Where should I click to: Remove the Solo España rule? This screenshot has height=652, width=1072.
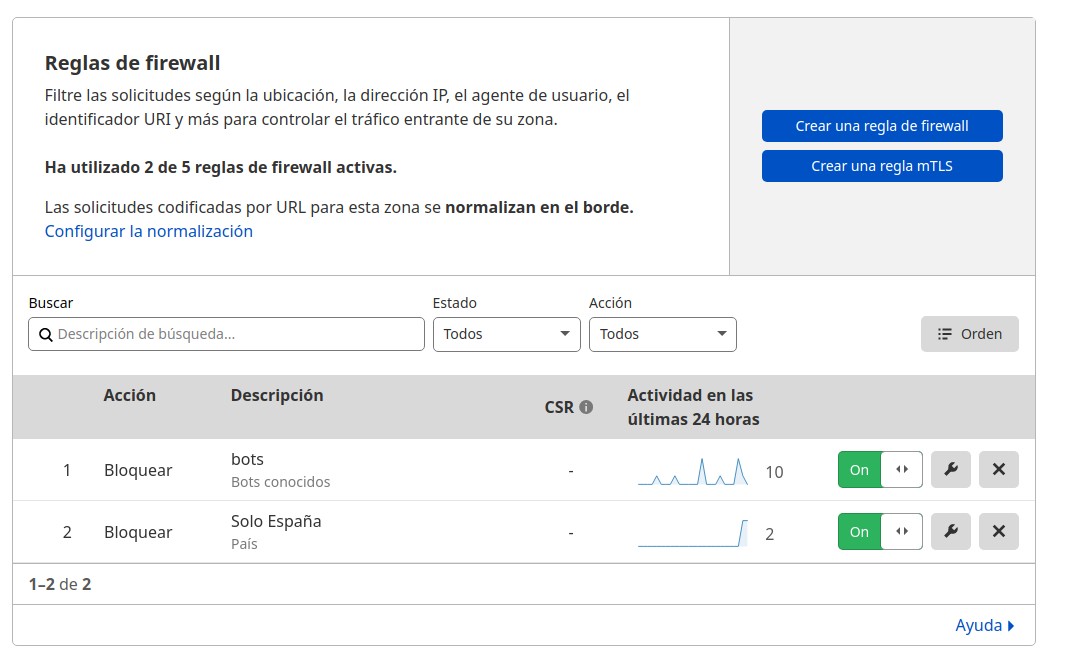click(x=998, y=532)
